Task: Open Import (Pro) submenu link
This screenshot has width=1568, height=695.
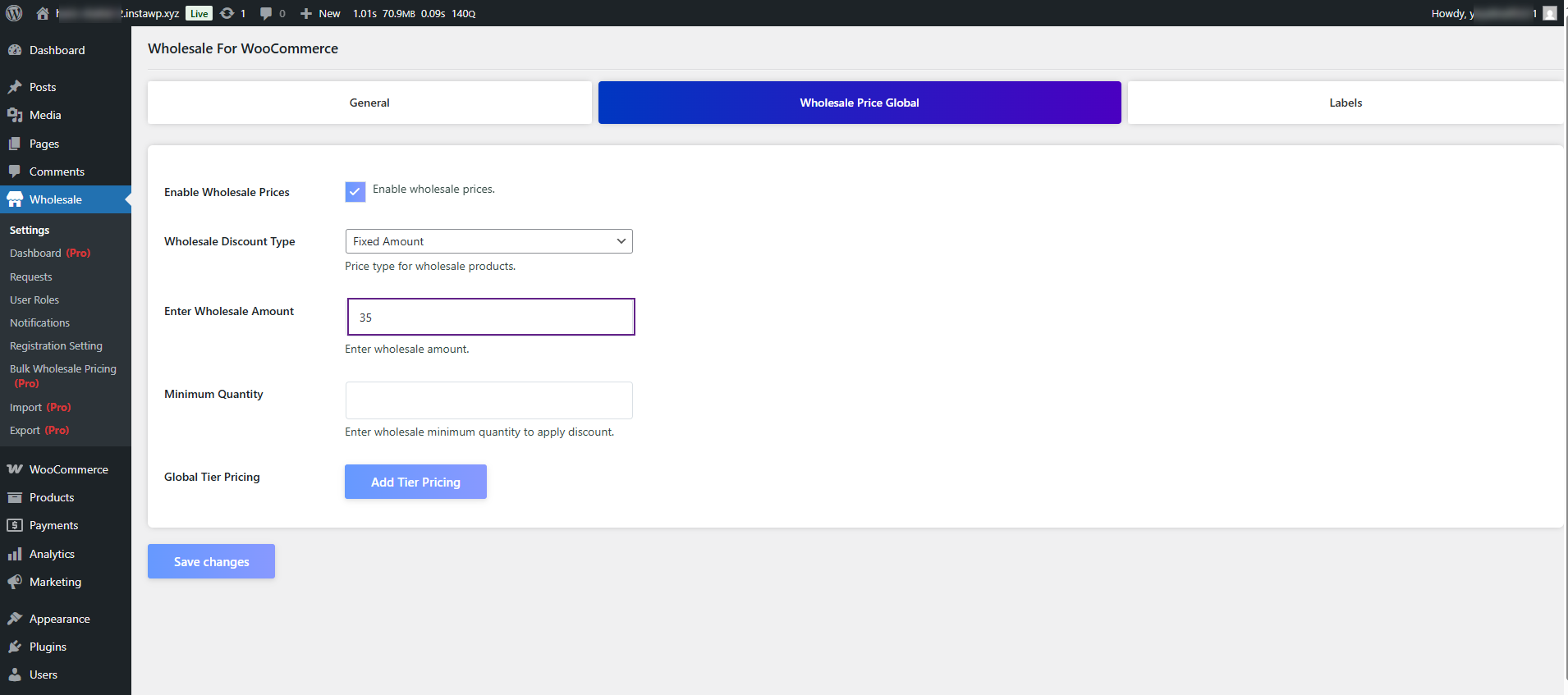Action: [x=40, y=407]
